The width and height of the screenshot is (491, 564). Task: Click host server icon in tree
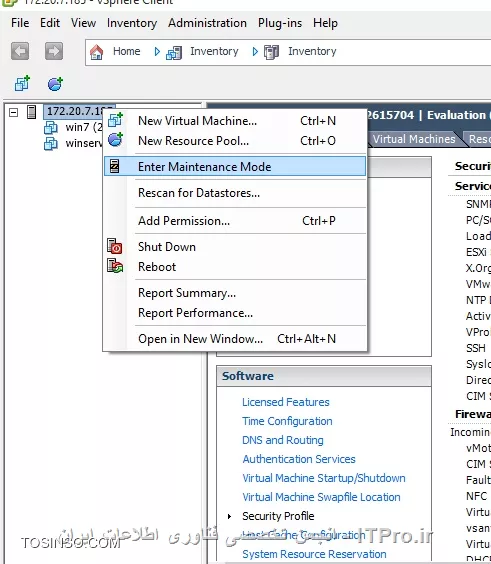32,112
